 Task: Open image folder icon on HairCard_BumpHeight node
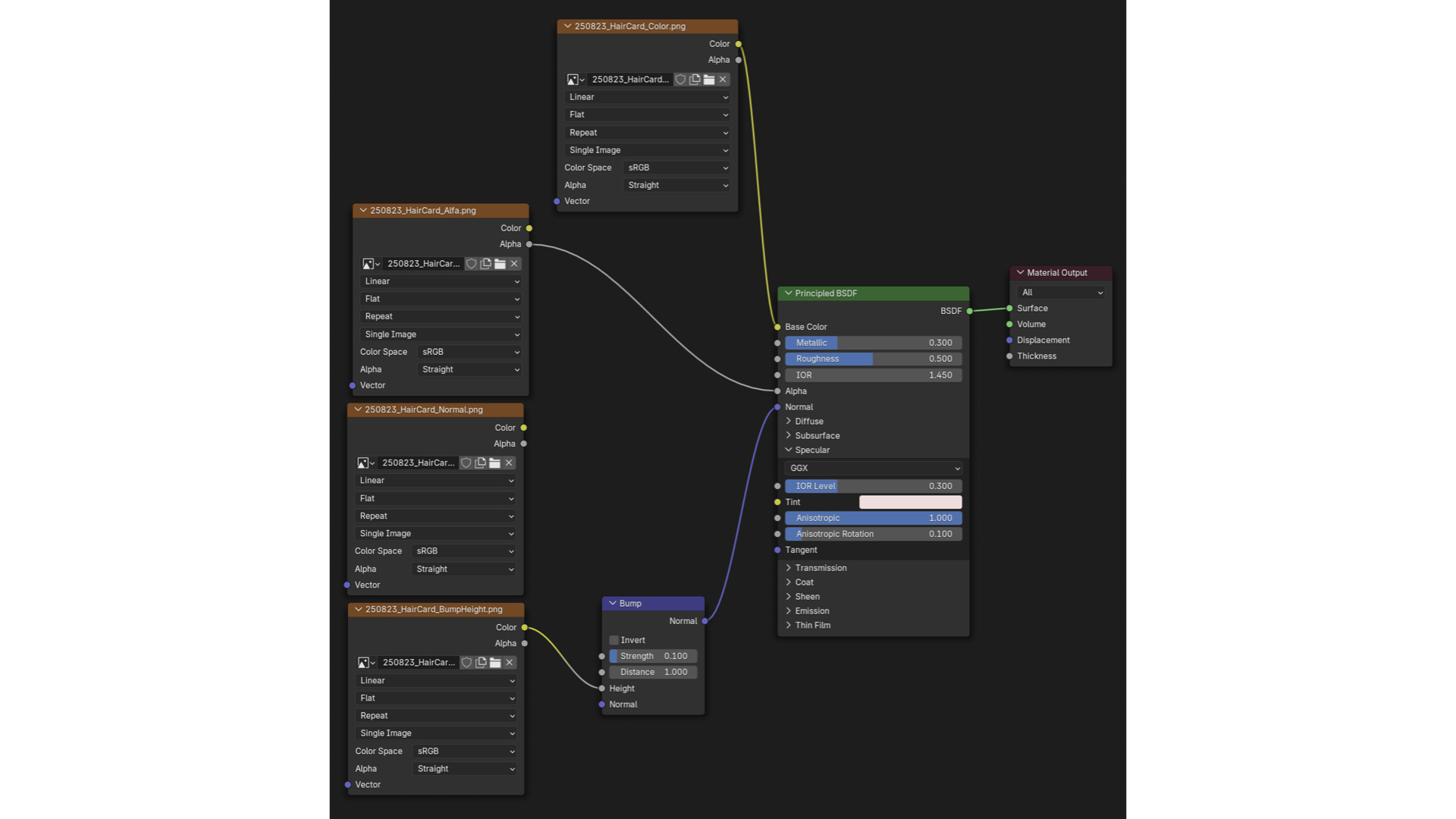(x=495, y=663)
